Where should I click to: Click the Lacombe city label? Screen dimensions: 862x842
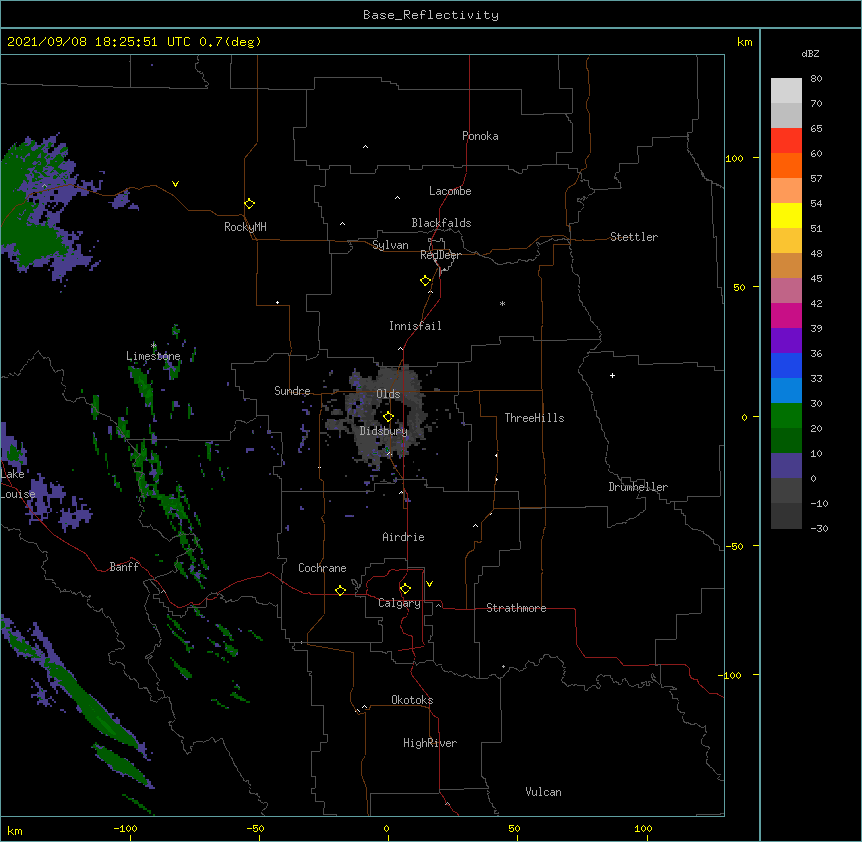[x=450, y=191]
